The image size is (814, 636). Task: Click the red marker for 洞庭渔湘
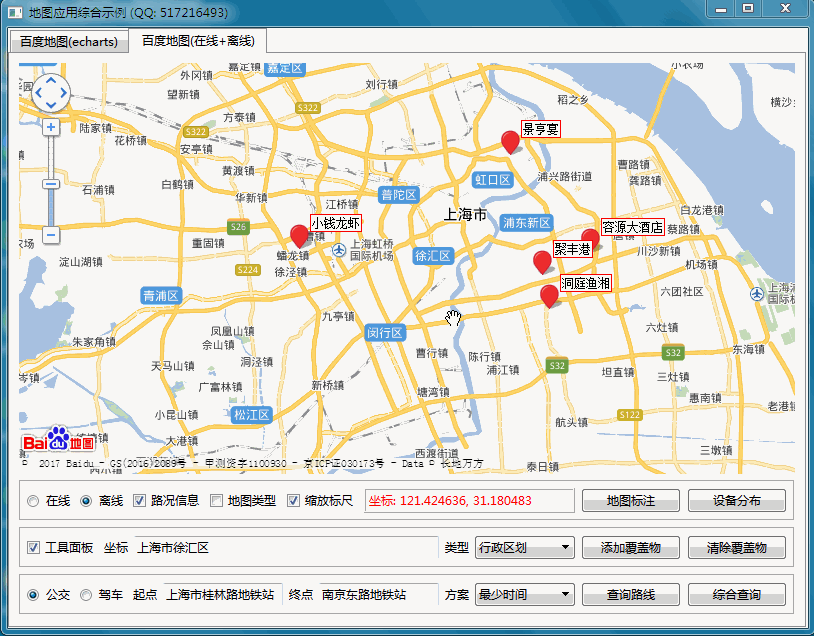[549, 296]
